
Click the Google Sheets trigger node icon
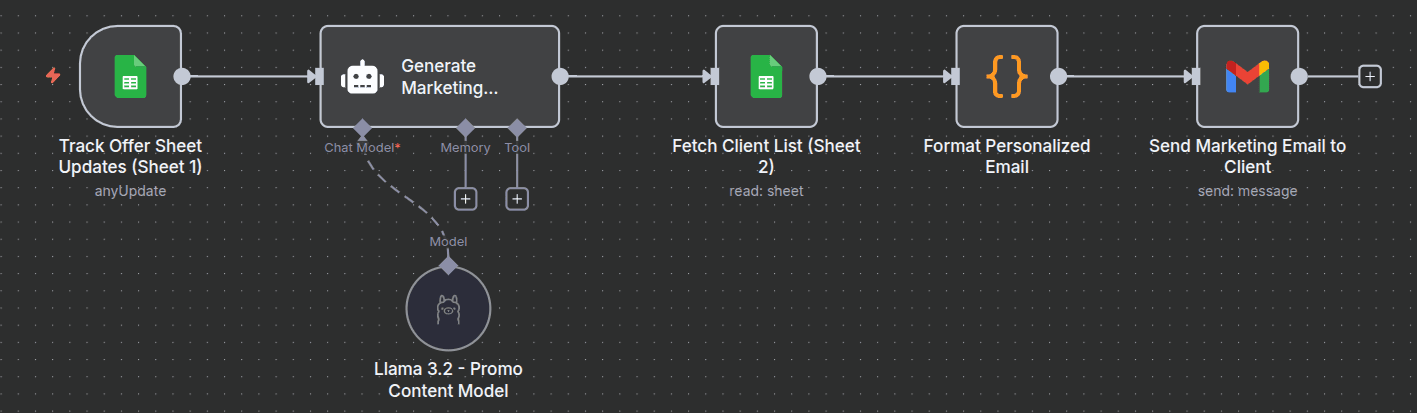(x=130, y=77)
